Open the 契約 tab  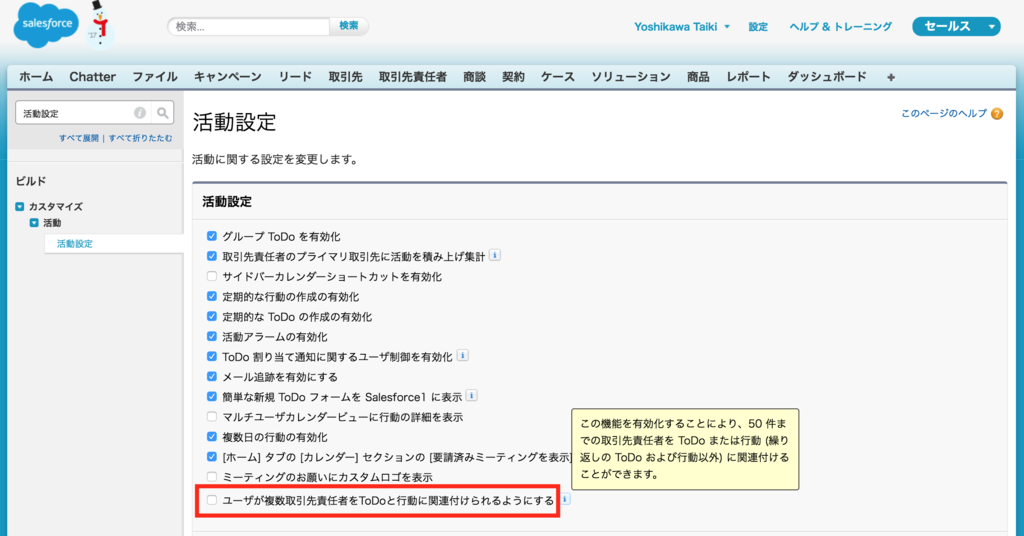[513, 77]
